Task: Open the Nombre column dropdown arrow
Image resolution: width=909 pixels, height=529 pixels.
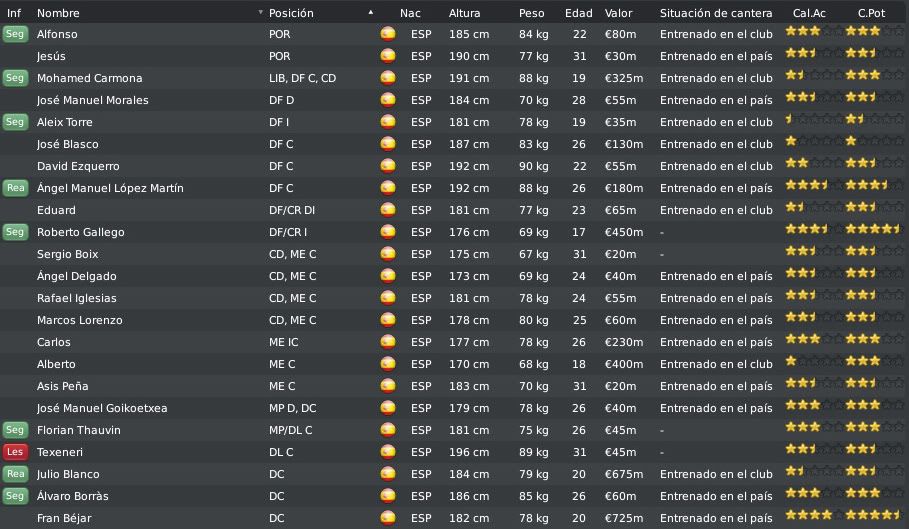Action: [260, 12]
